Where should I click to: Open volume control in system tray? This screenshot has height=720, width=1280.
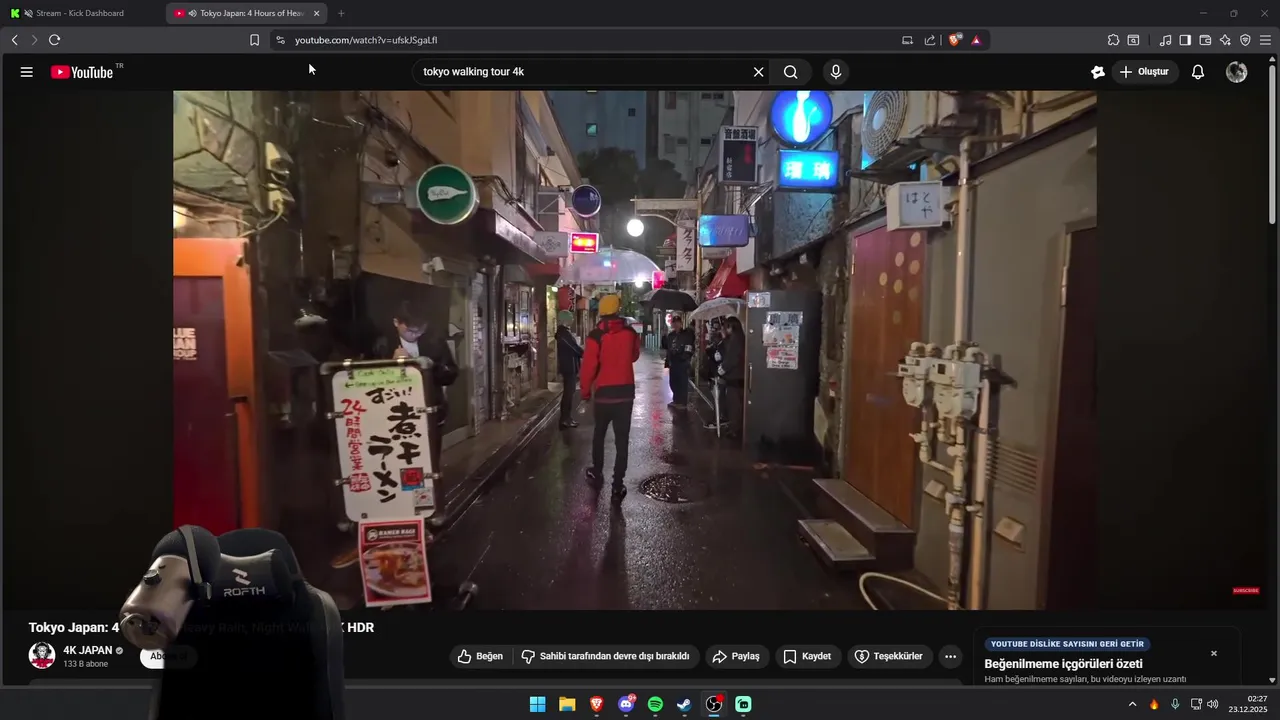[1213, 704]
